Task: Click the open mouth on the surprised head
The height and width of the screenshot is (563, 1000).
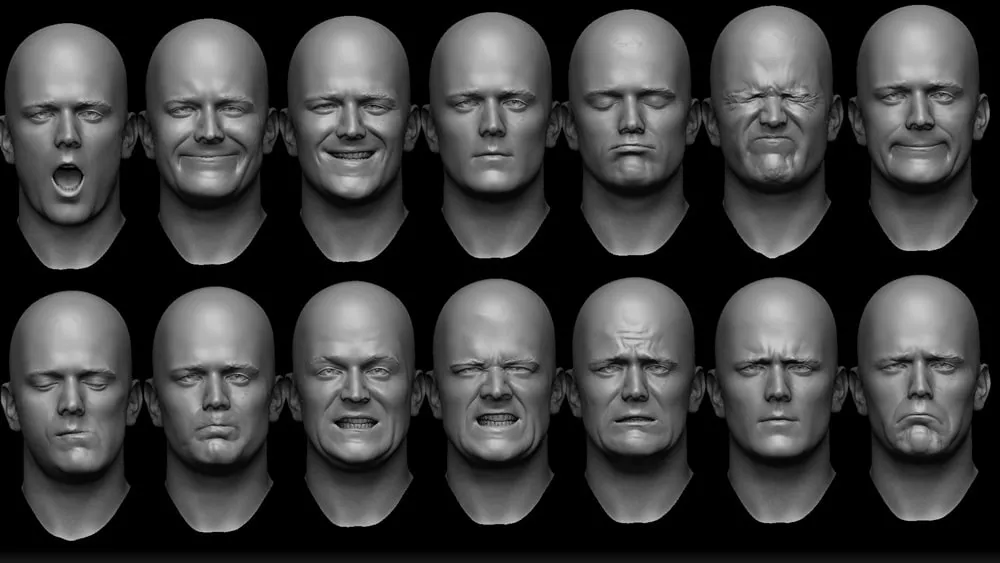Action: click(67, 178)
